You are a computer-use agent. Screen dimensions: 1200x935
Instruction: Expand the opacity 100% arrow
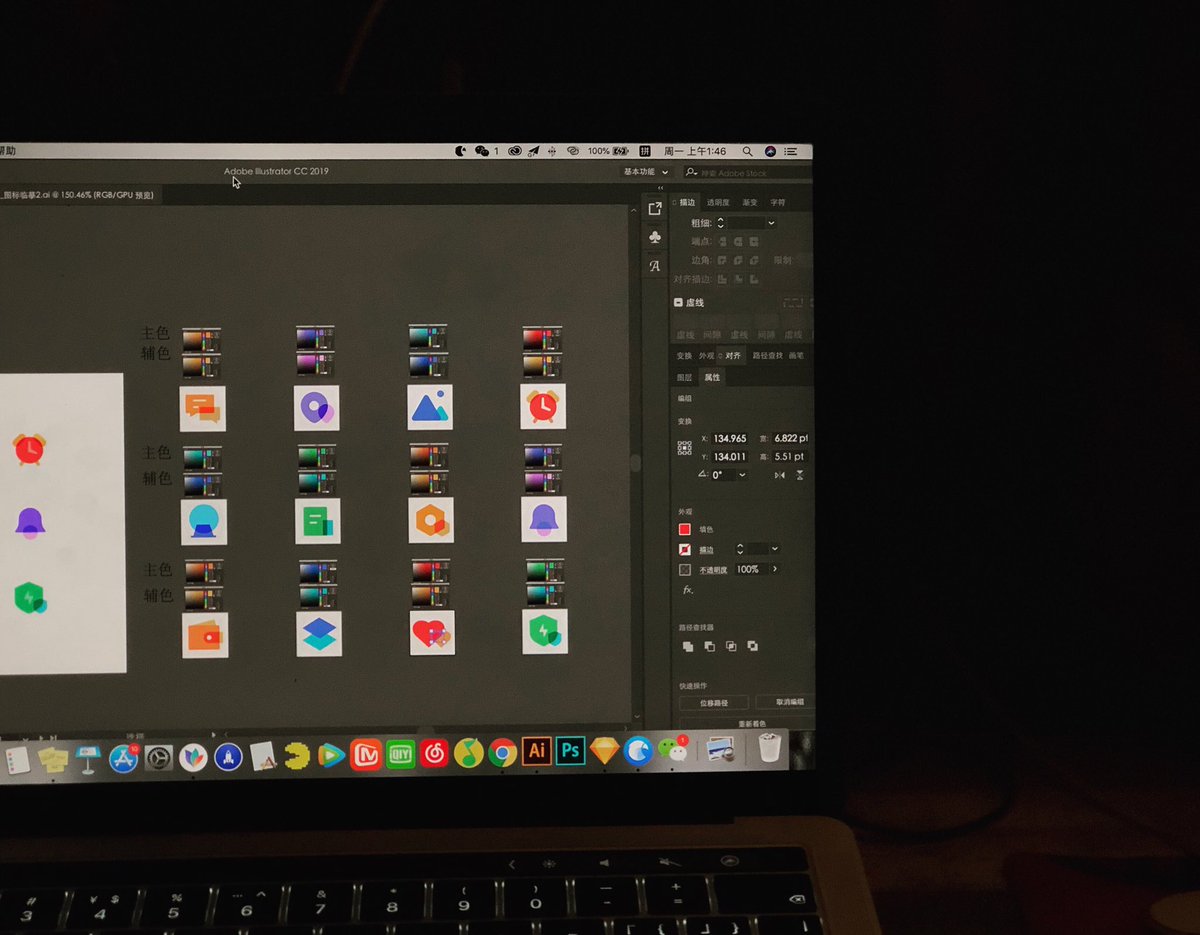pyautogui.click(x=774, y=569)
